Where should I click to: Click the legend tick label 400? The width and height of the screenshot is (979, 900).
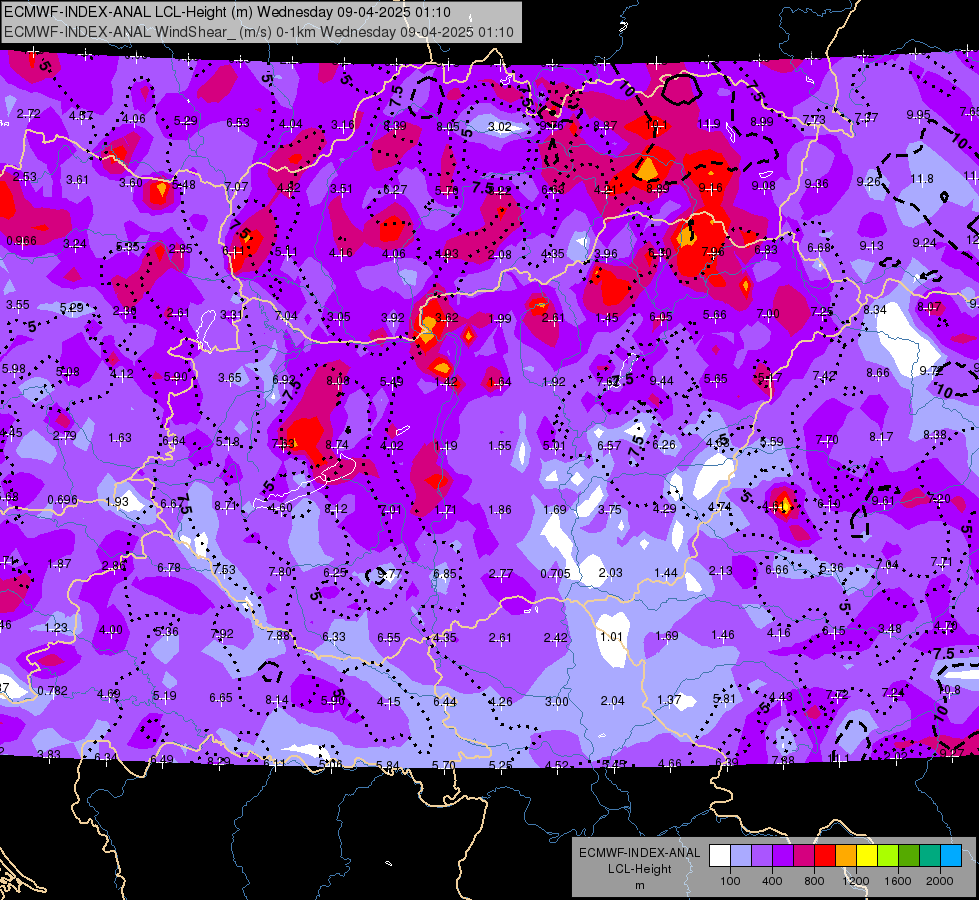(x=772, y=881)
